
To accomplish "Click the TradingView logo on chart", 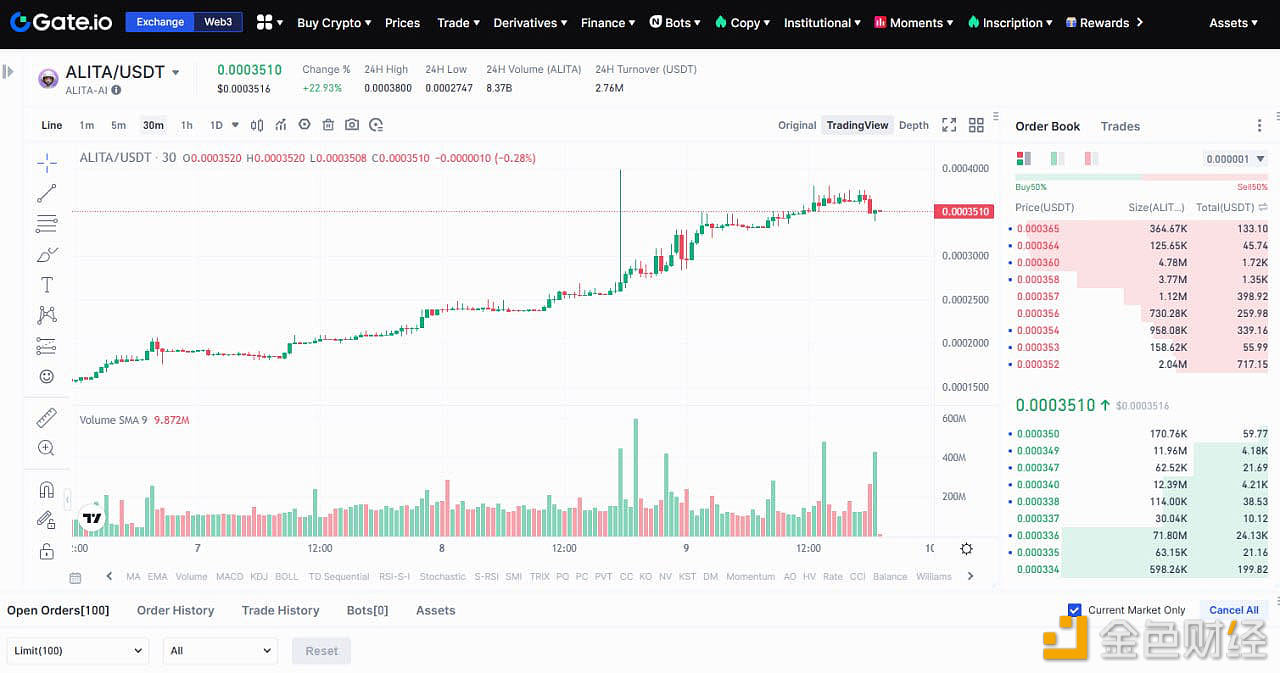I will 92,518.
